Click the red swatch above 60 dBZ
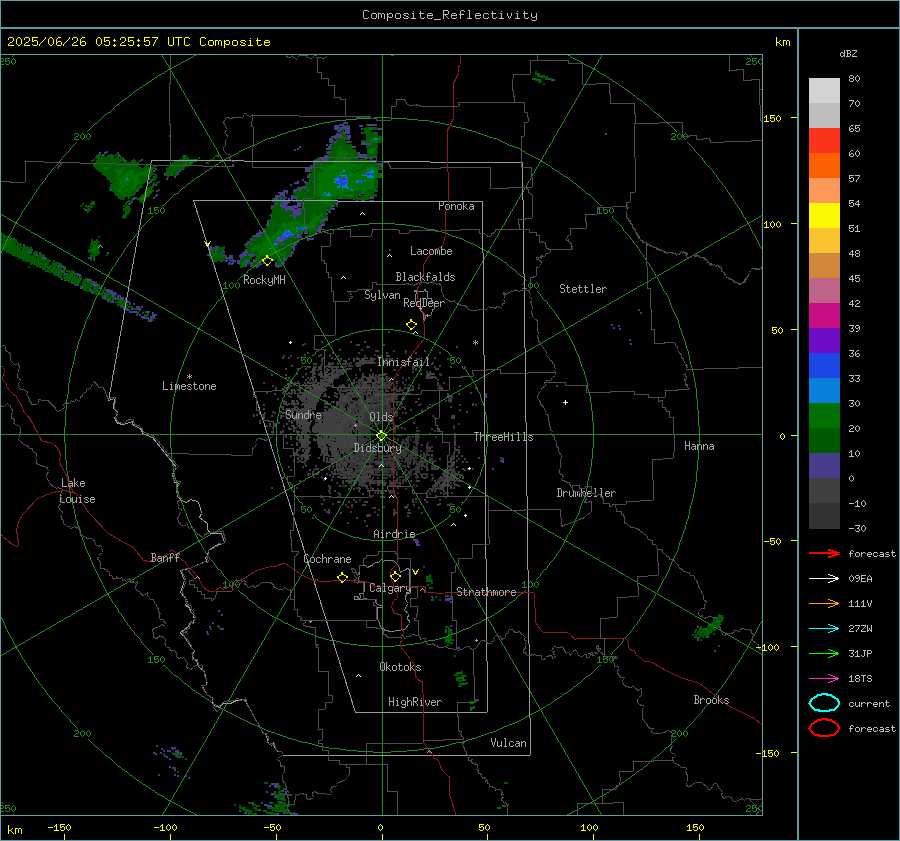Screen dimensions: 900x841 click(824, 140)
